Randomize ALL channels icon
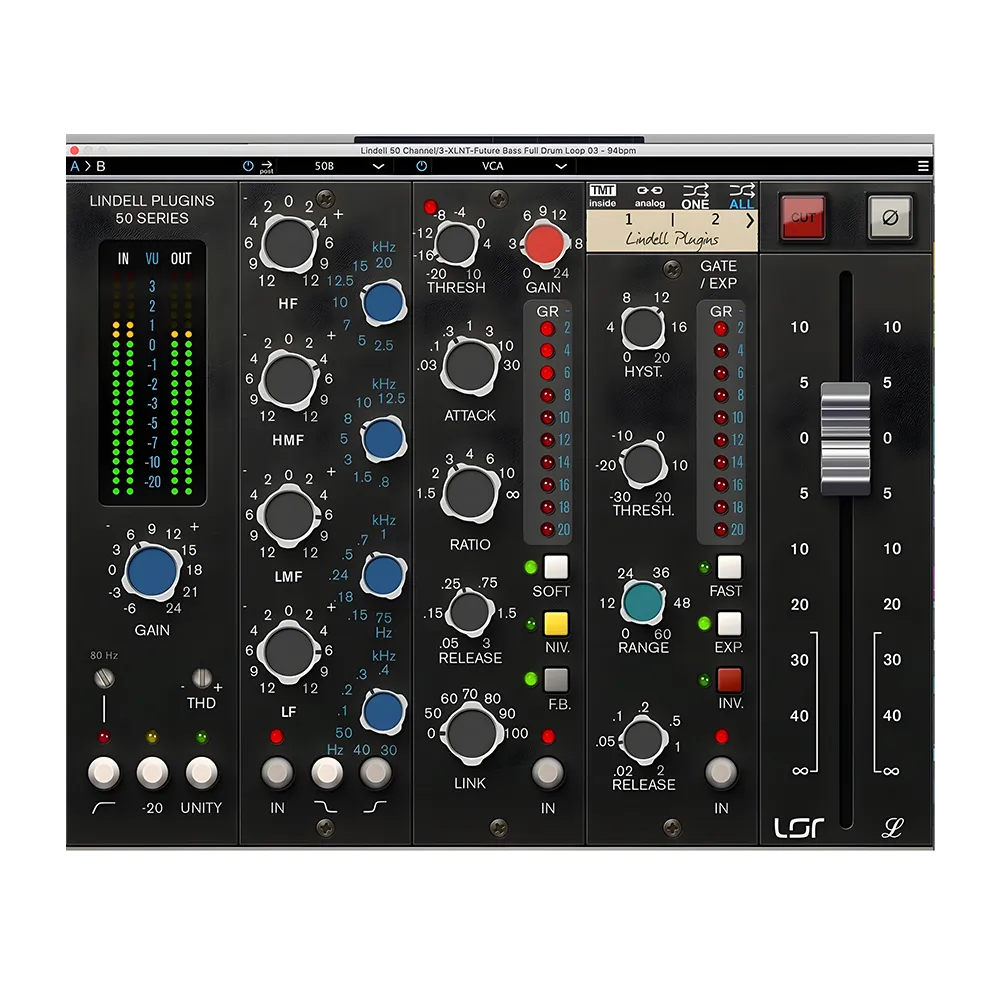The height and width of the screenshot is (1000, 1000). click(x=741, y=197)
